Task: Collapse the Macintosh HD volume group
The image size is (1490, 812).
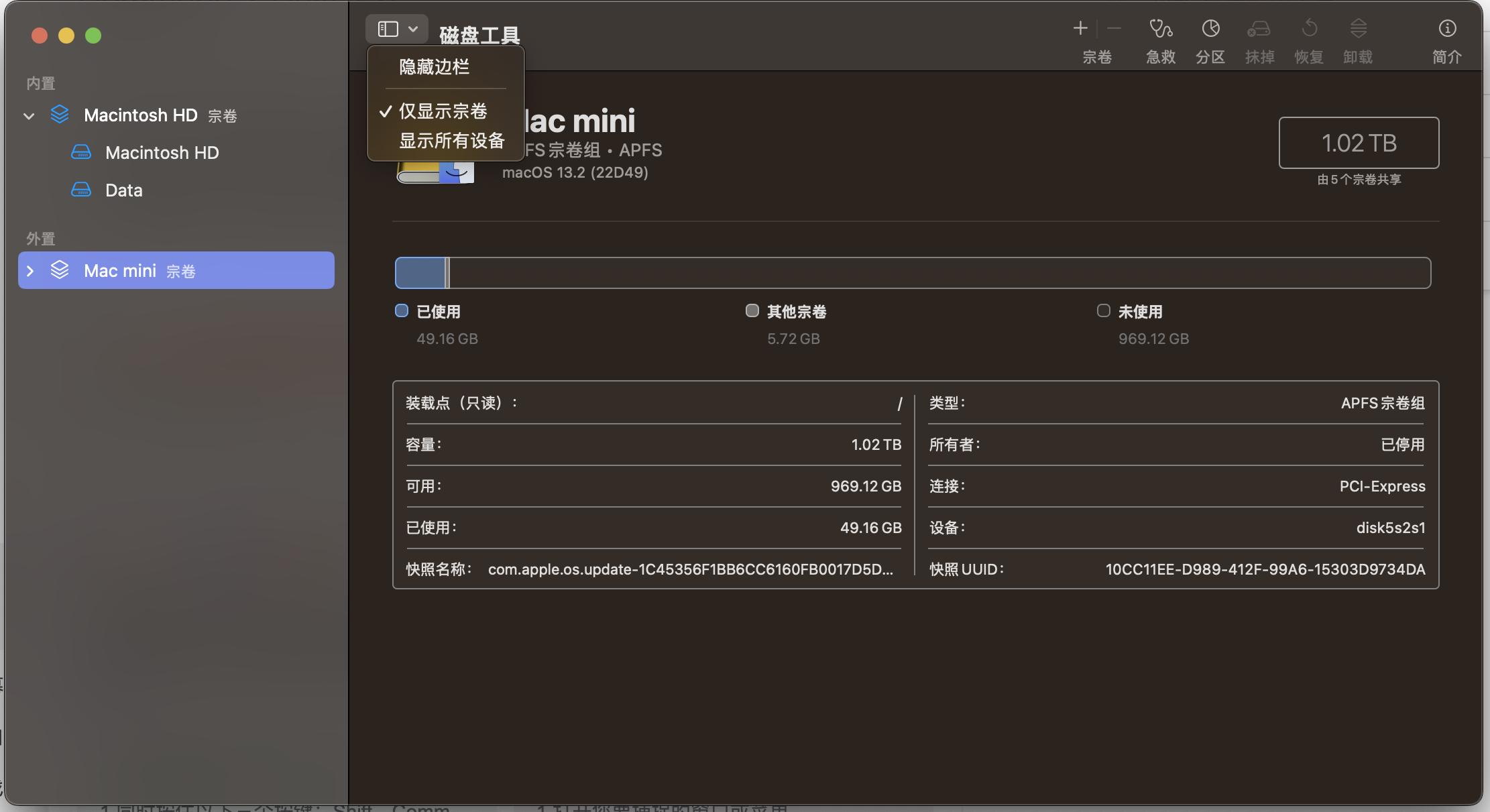Action: (x=30, y=115)
